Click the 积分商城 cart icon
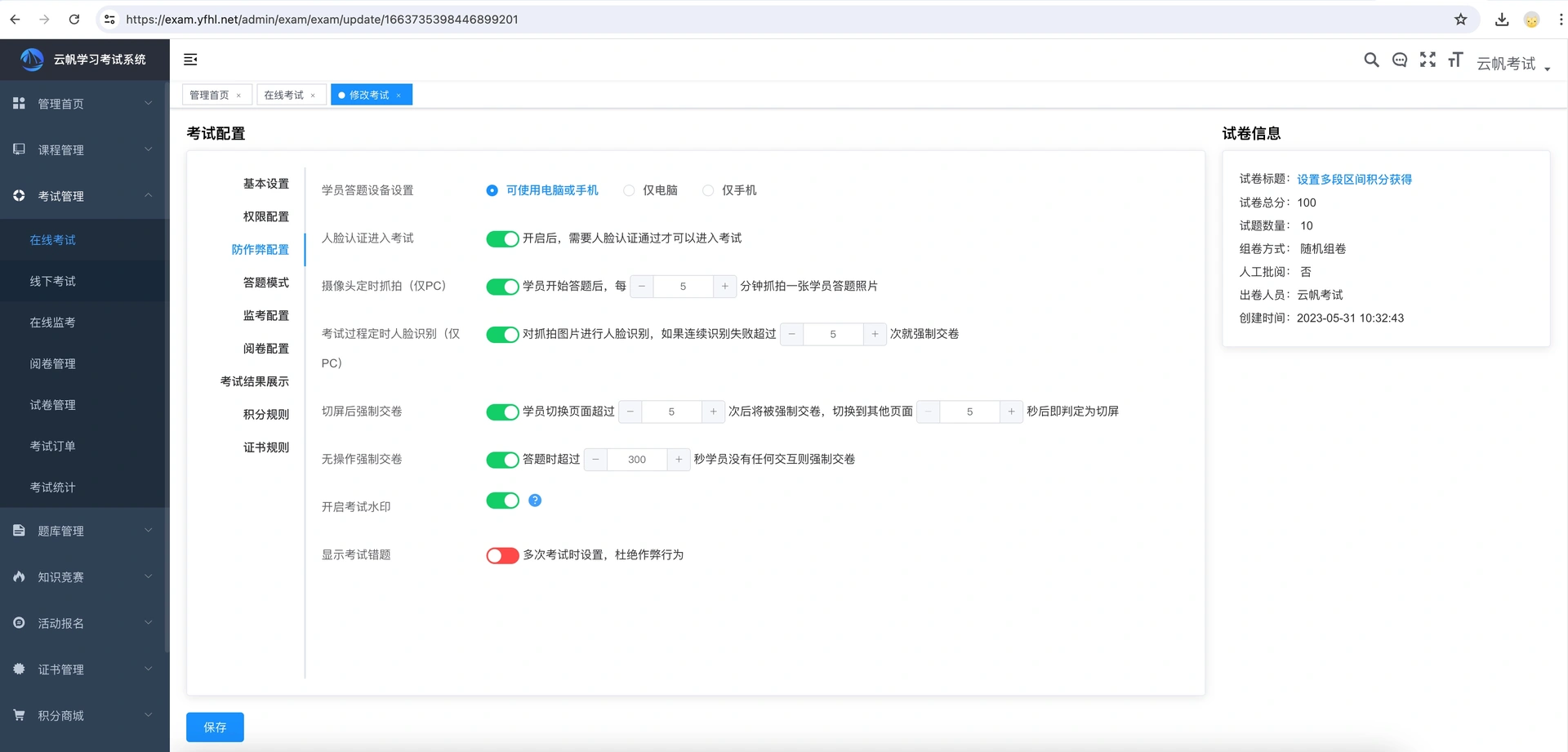This screenshot has width=1568, height=752. pyautogui.click(x=19, y=715)
